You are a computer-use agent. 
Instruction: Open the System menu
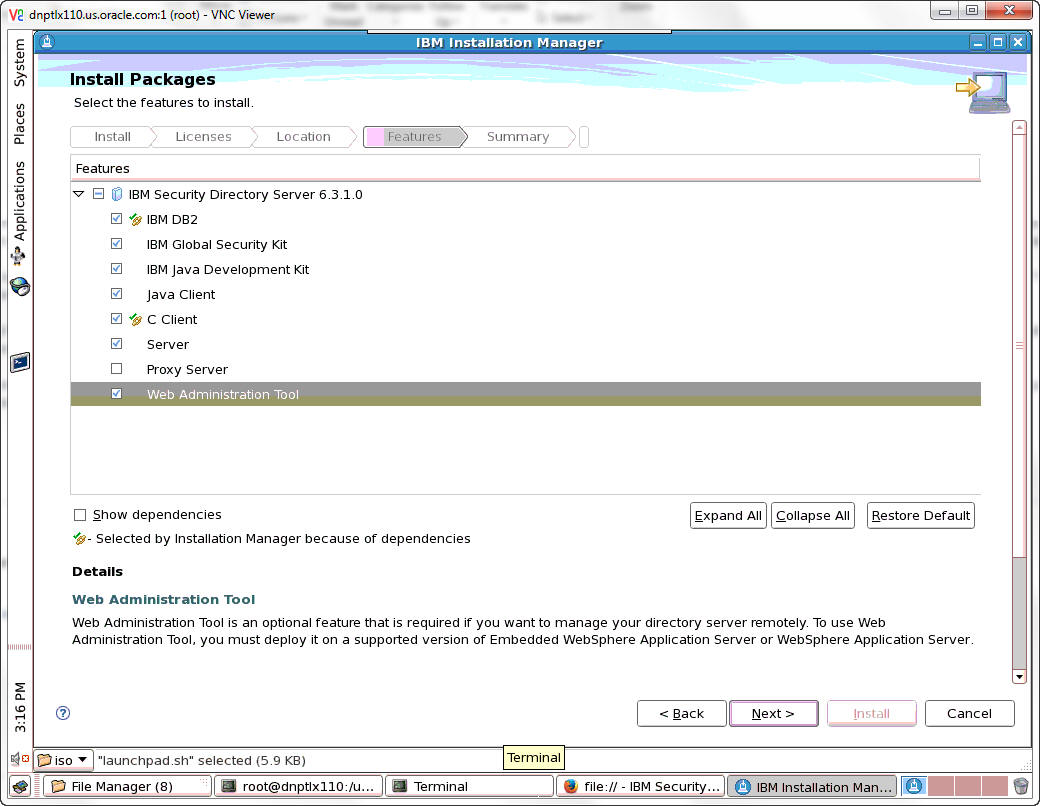pos(19,62)
